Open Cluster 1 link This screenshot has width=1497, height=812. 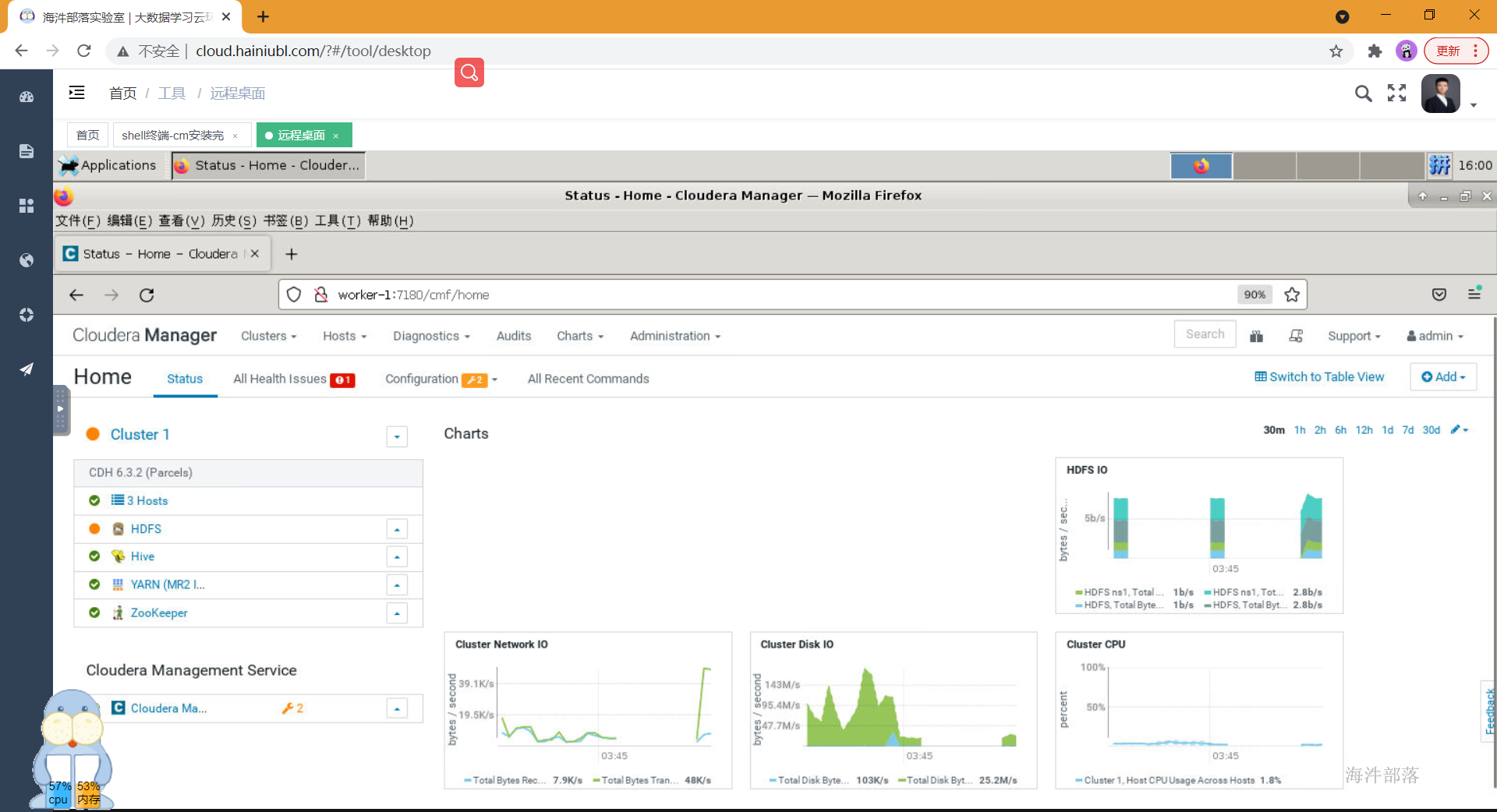[140, 435]
